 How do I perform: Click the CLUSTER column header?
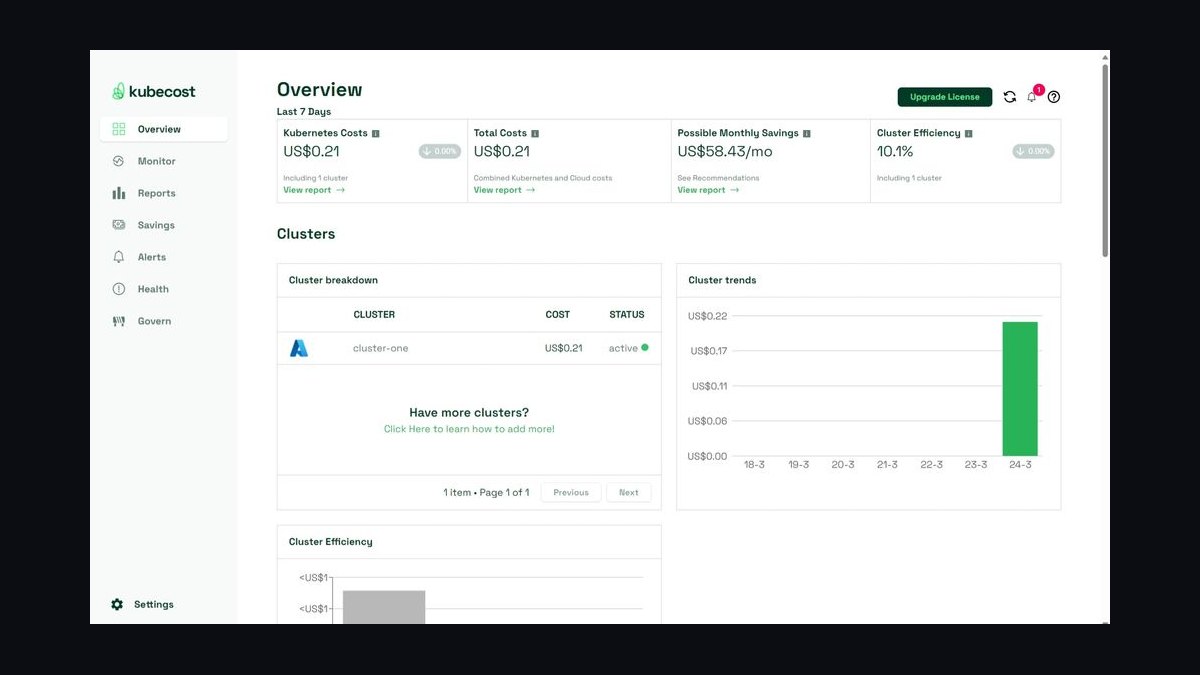point(374,314)
